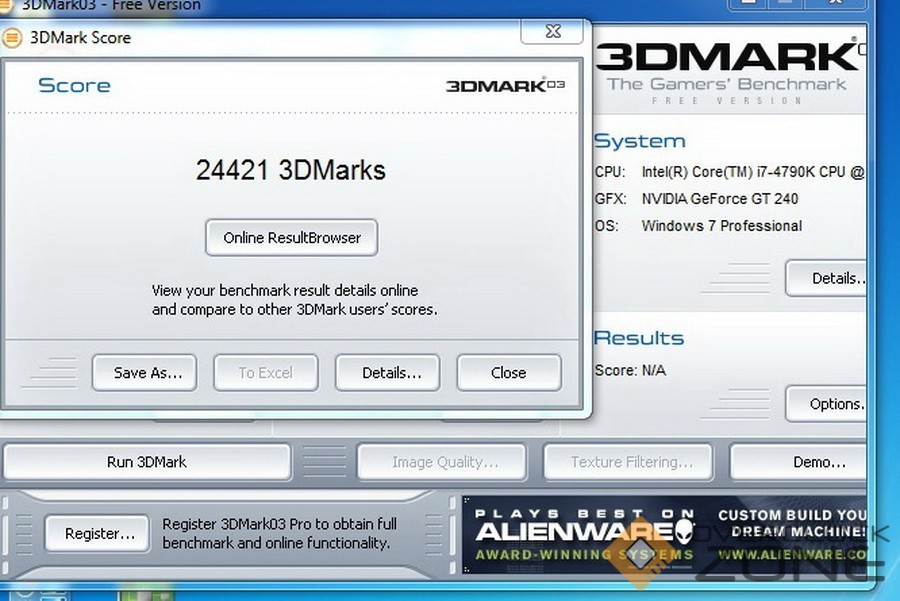Open the Texture Filtering... settings
Viewport: 900px width, 601px height.
[630, 462]
